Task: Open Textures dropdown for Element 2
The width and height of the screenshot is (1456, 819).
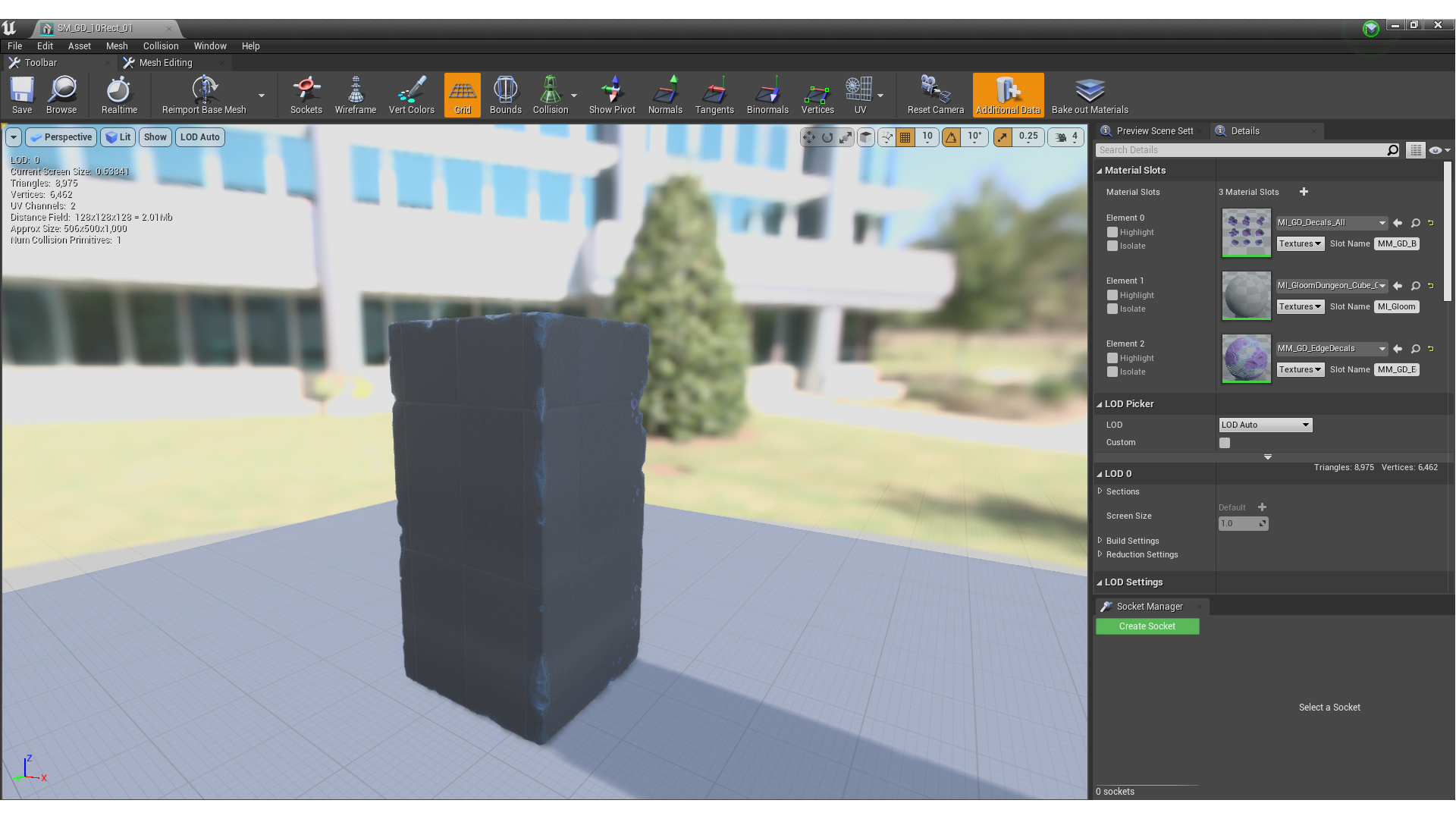Action: coord(1301,370)
